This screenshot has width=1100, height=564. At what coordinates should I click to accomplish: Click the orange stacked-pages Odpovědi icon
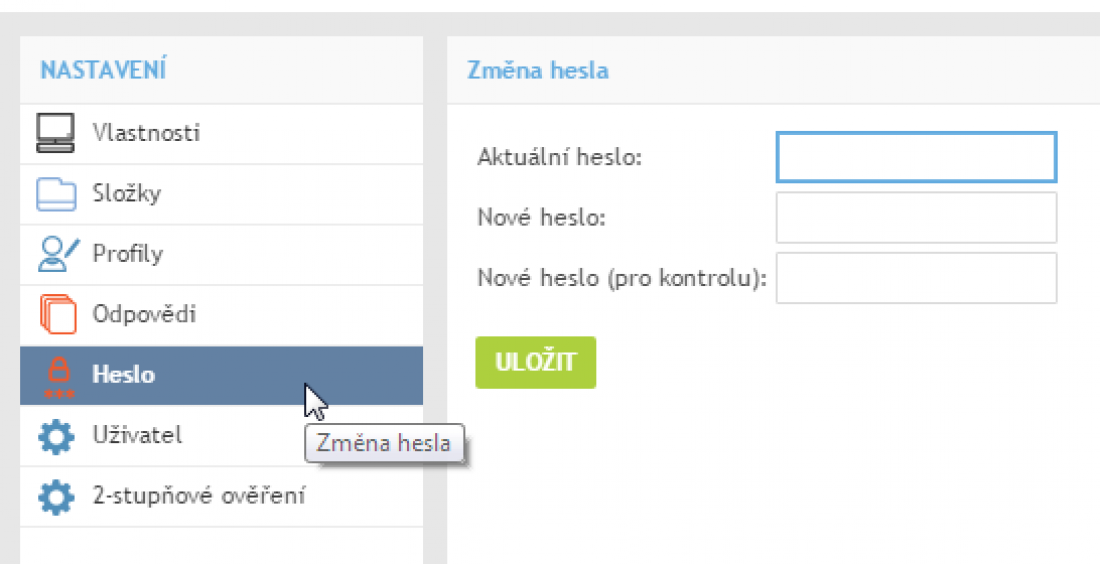pyautogui.click(x=58, y=315)
